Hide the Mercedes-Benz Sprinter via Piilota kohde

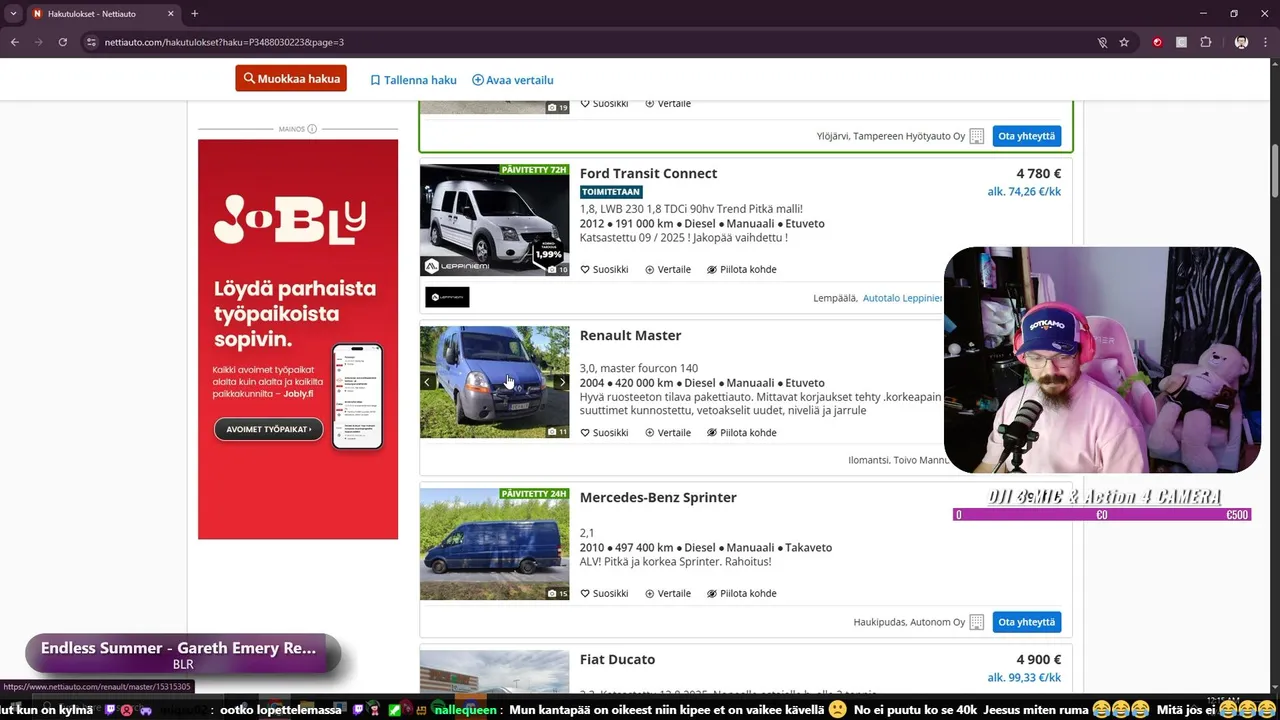point(741,593)
